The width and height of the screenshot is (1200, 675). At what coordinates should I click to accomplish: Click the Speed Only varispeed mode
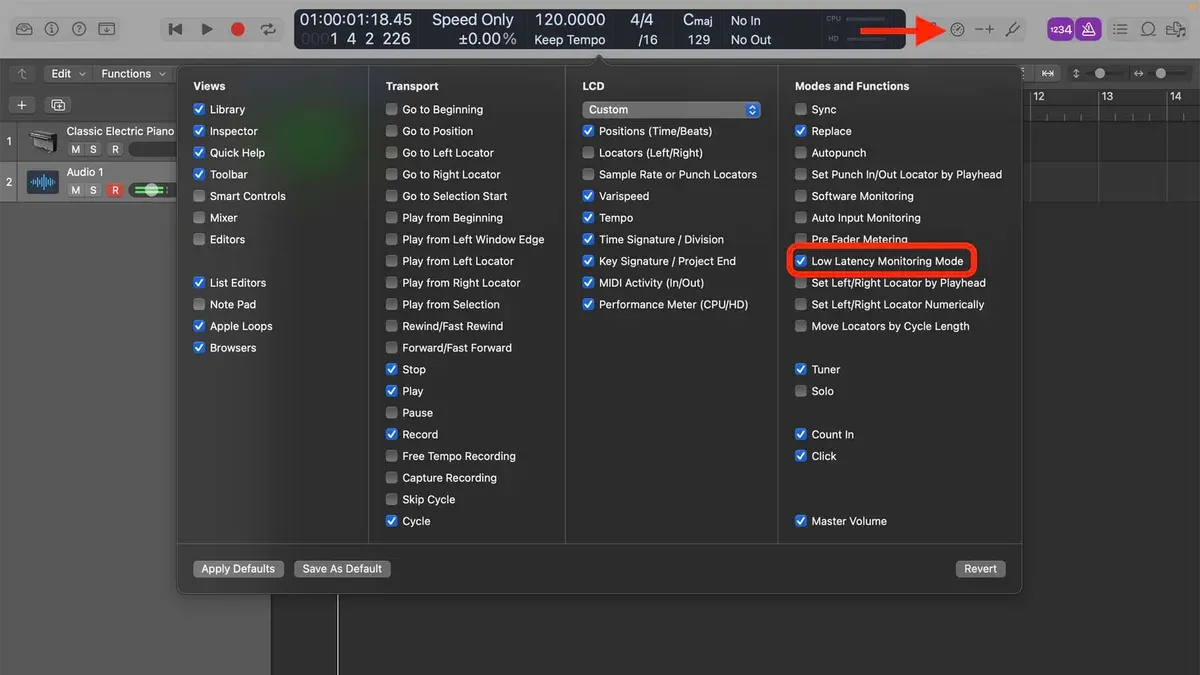(473, 20)
